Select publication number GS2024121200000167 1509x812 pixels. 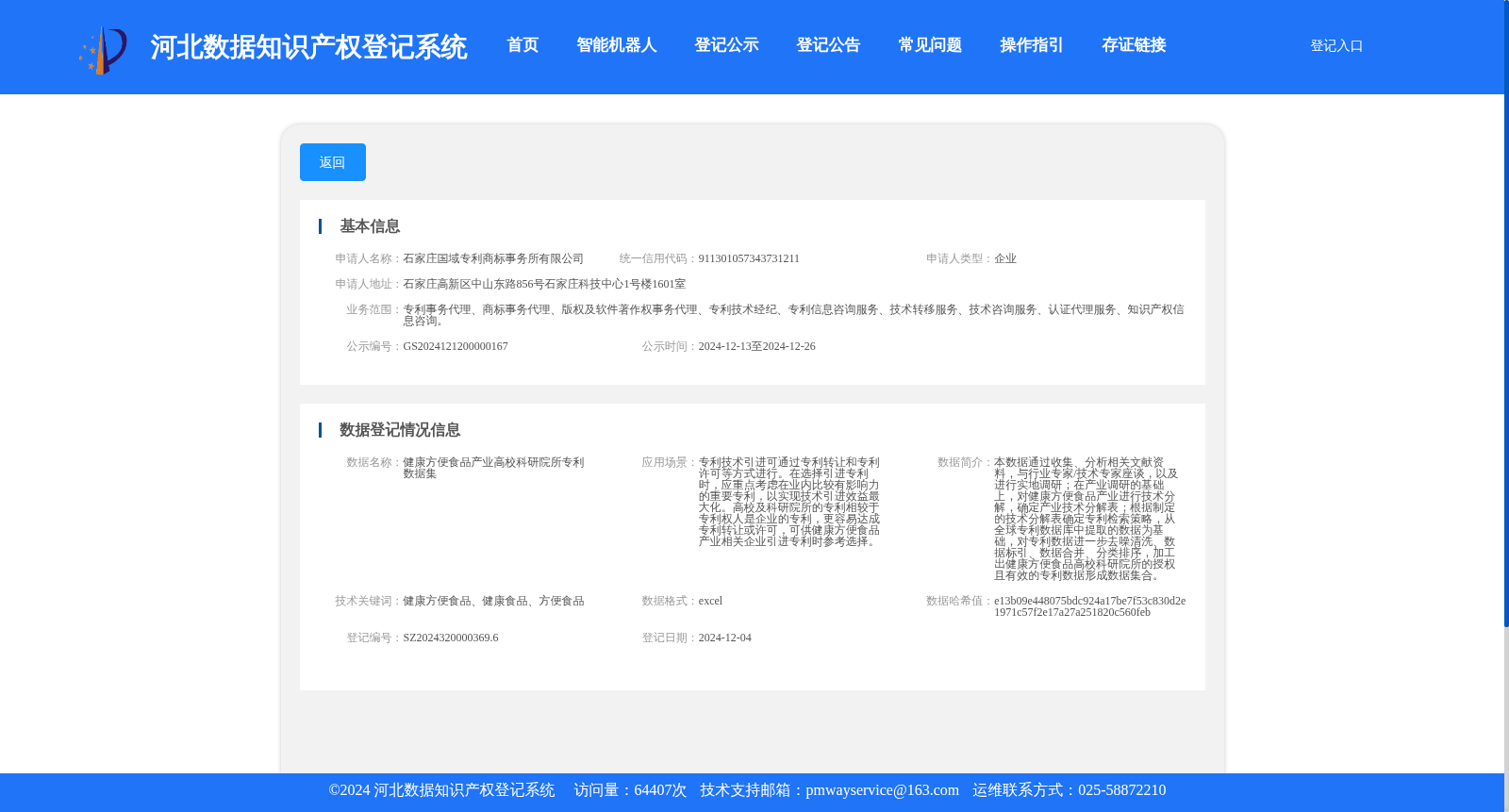[x=456, y=346]
